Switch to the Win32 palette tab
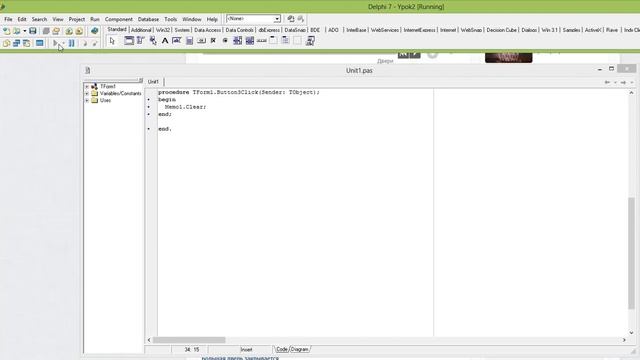 click(x=163, y=30)
